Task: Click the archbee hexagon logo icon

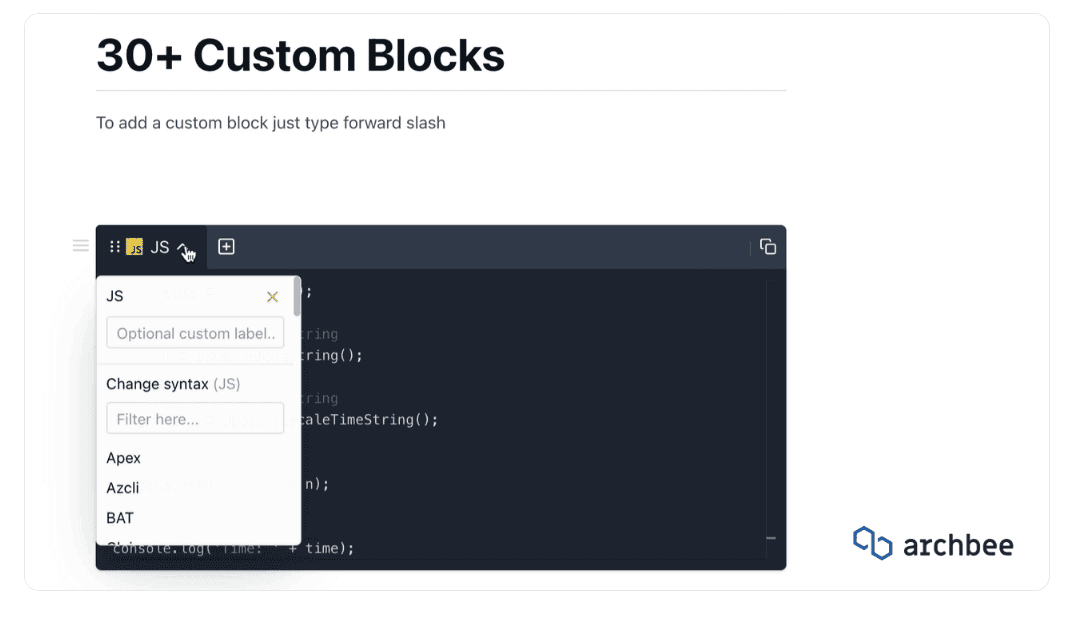Action: point(870,543)
